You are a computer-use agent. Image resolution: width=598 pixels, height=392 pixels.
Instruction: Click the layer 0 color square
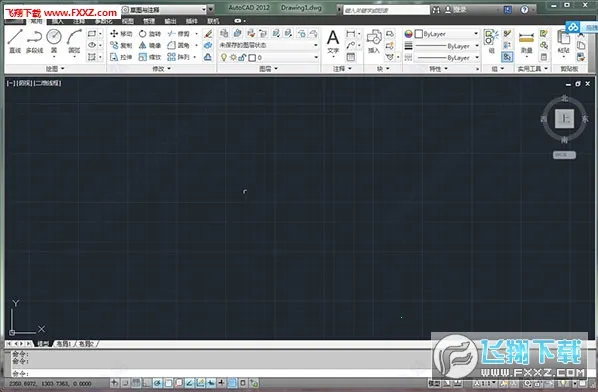coord(252,58)
